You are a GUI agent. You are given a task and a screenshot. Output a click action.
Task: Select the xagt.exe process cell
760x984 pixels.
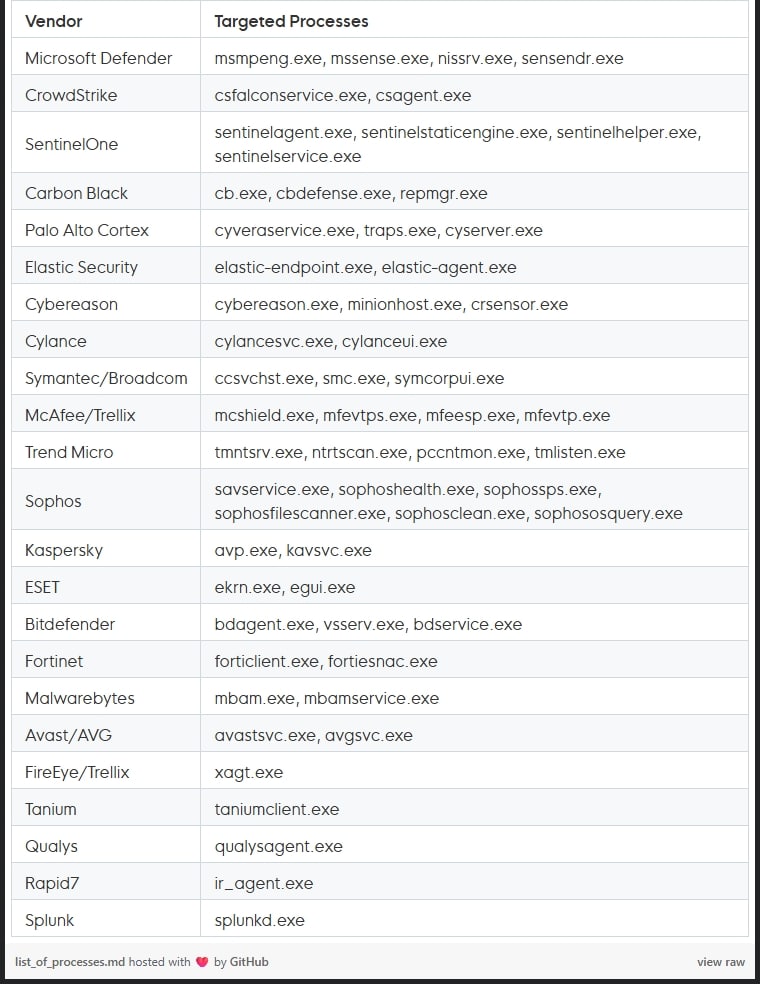[x=248, y=772]
